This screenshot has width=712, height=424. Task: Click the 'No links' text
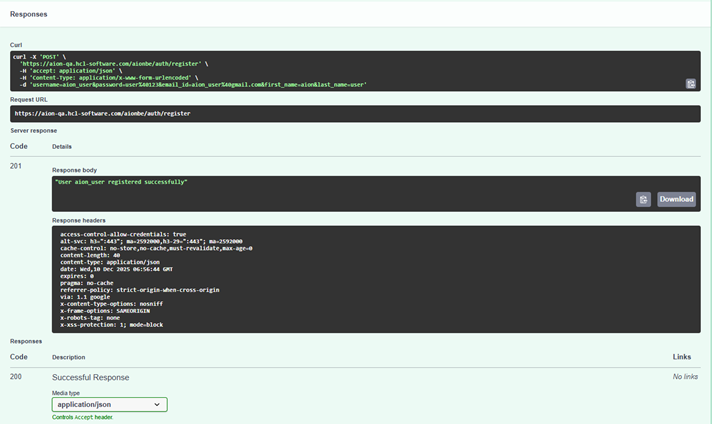685,377
